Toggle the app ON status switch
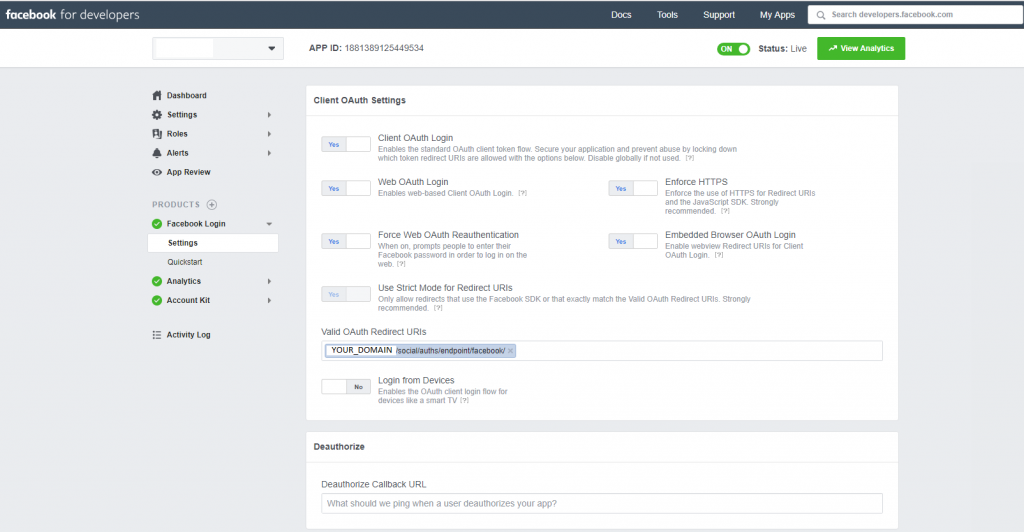 coord(733,49)
